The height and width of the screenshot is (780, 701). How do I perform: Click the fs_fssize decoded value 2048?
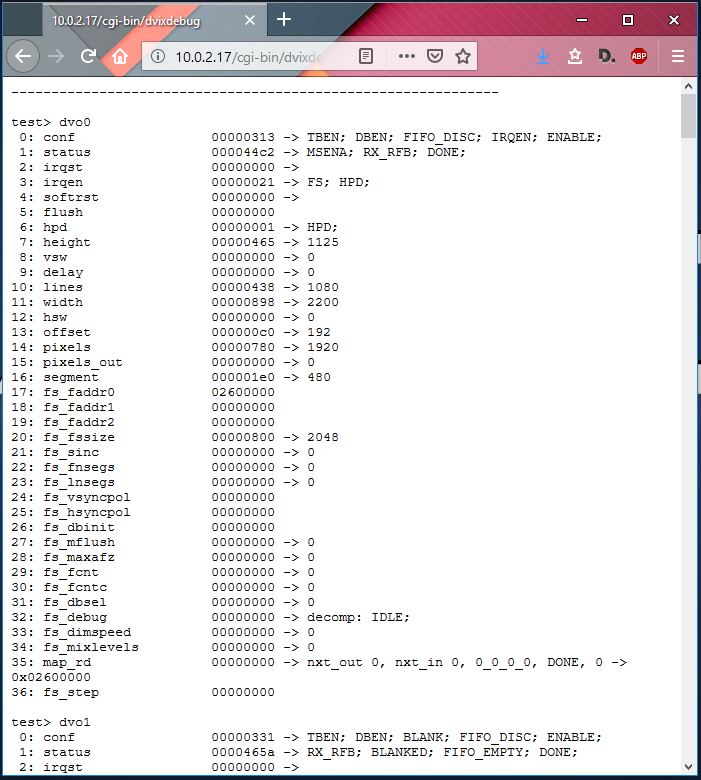pyautogui.click(x=323, y=437)
